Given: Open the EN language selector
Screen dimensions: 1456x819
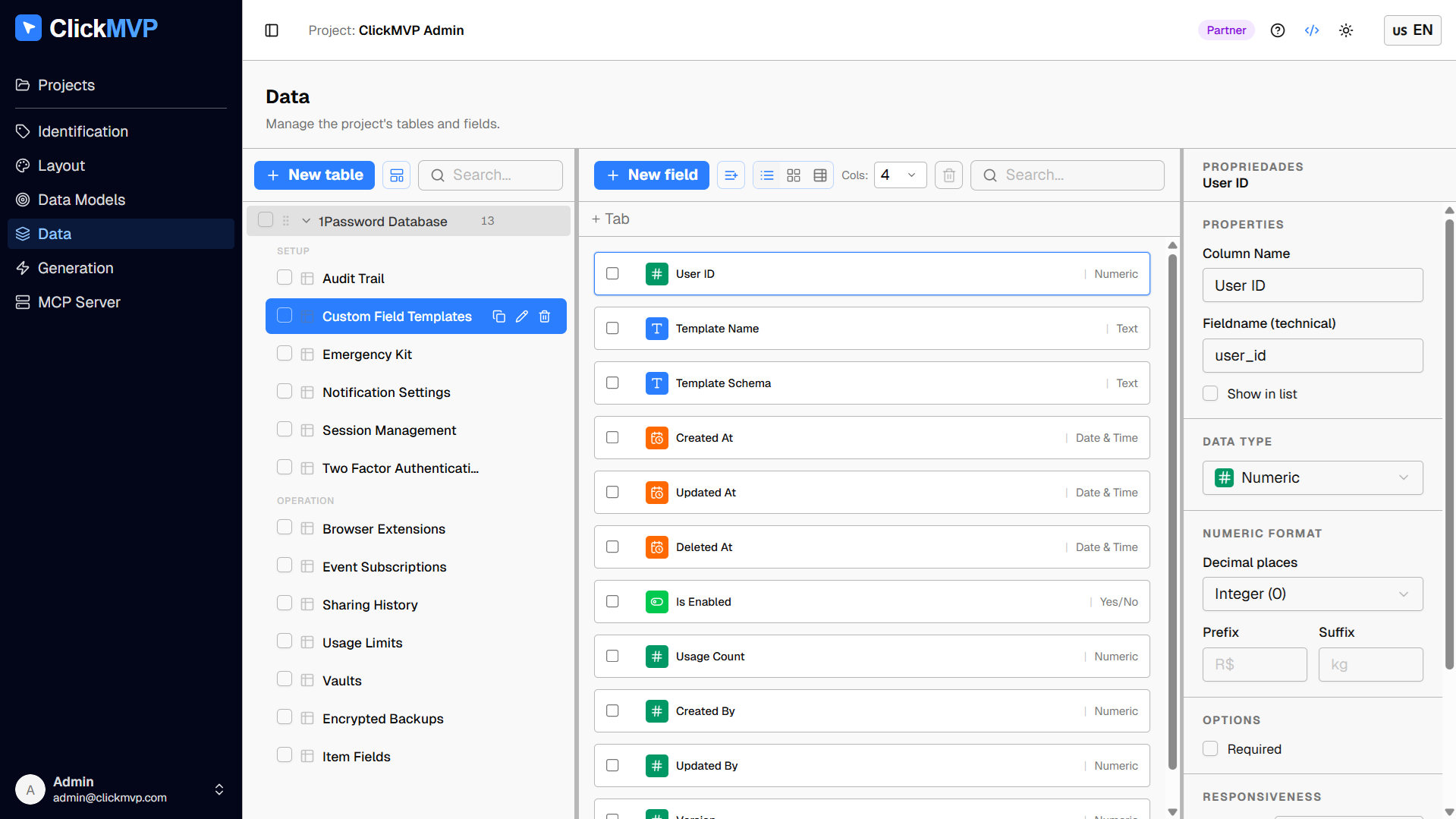Looking at the screenshot, I should (x=1412, y=30).
